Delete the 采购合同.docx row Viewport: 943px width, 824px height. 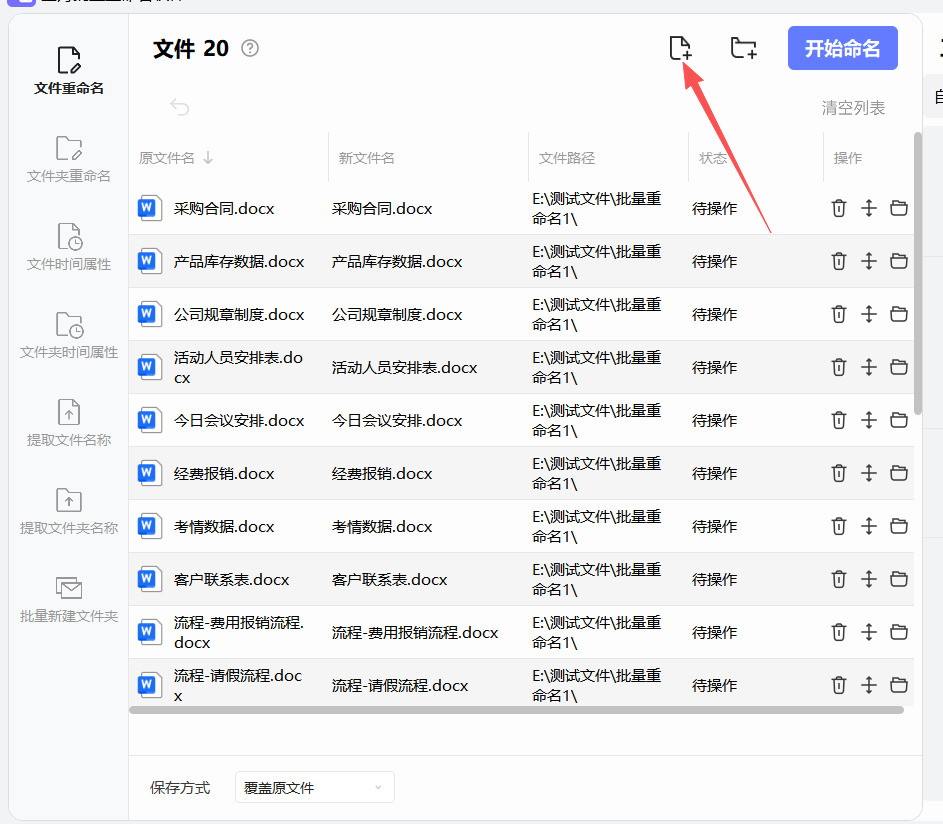838,208
